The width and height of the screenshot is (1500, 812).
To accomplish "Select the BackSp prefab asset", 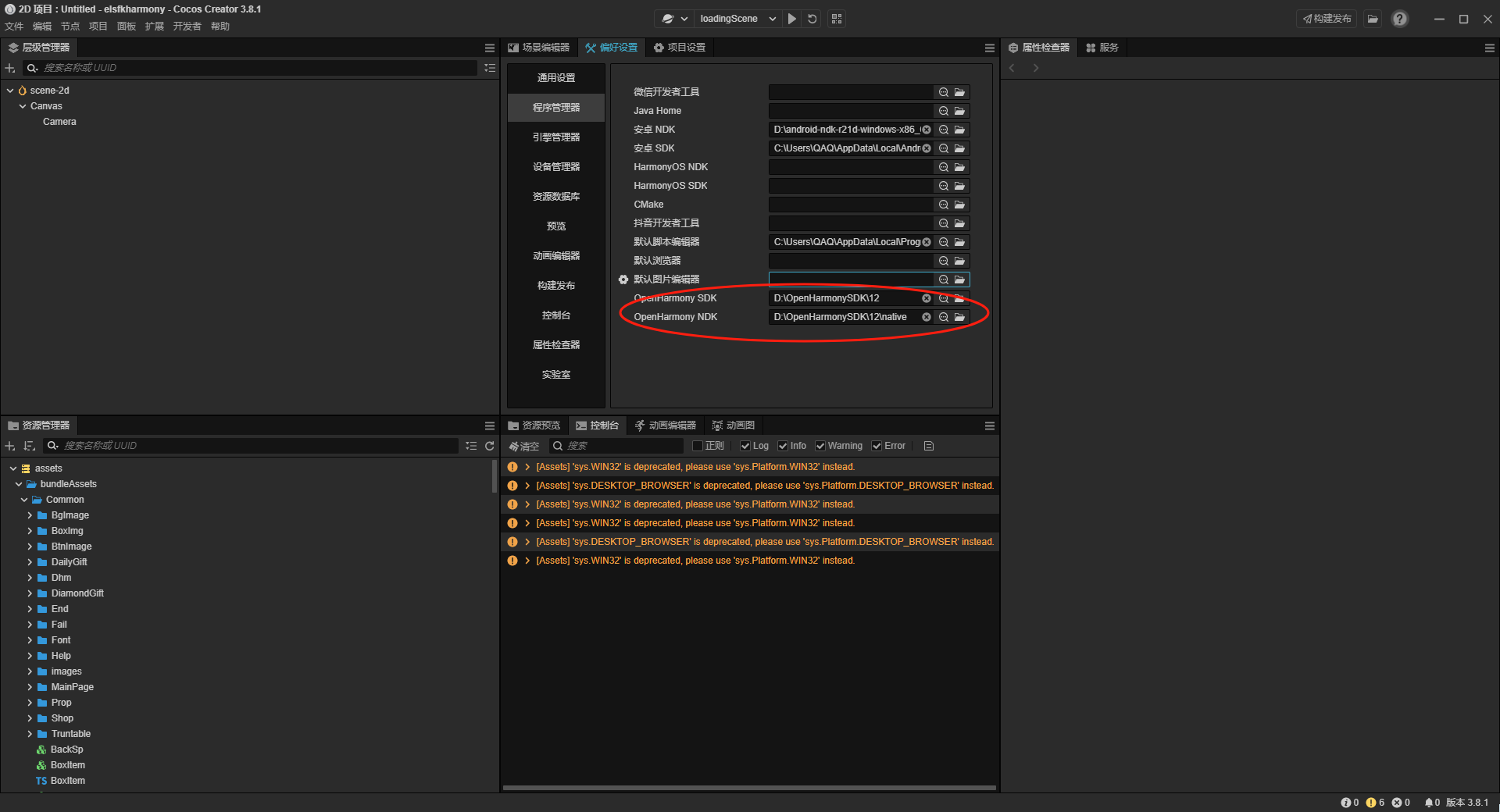I will click(x=66, y=750).
